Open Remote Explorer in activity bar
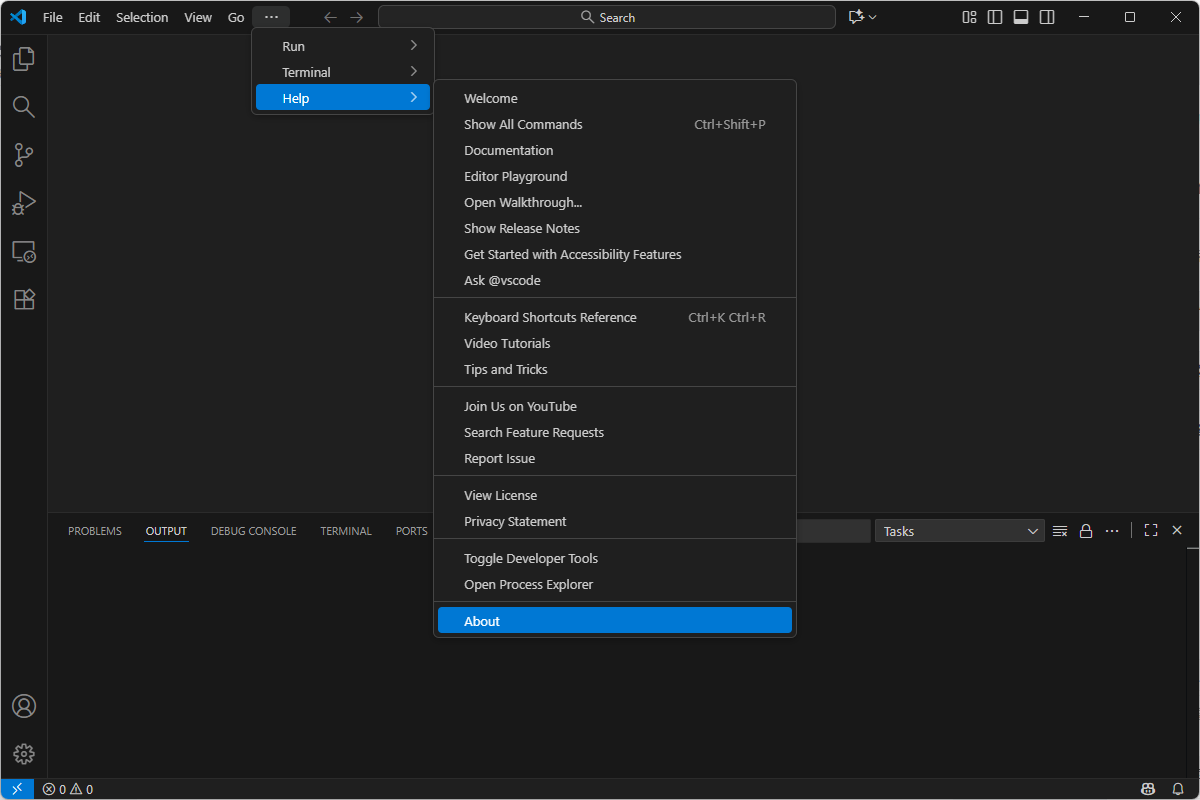Screen dimensions: 1200x800 24,251
